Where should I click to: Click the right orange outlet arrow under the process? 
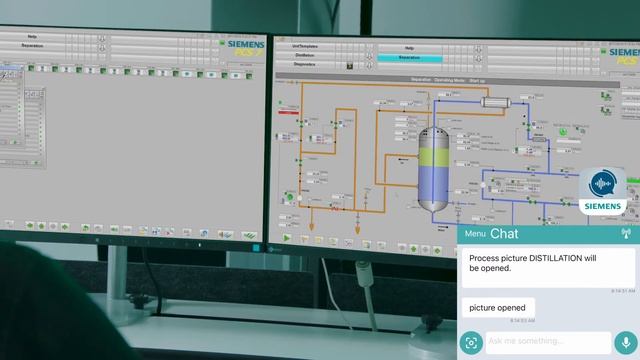[358, 230]
